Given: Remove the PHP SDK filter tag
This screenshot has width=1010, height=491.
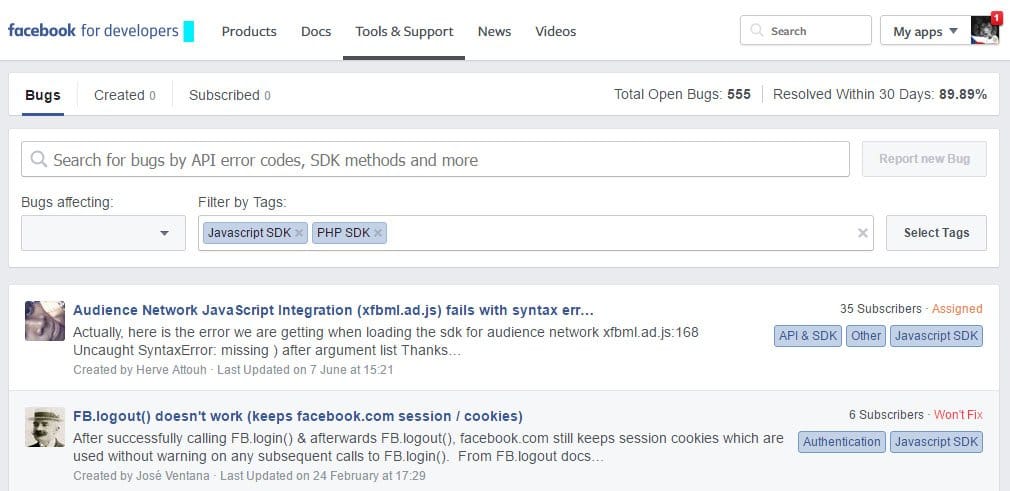Looking at the screenshot, I should point(378,233).
